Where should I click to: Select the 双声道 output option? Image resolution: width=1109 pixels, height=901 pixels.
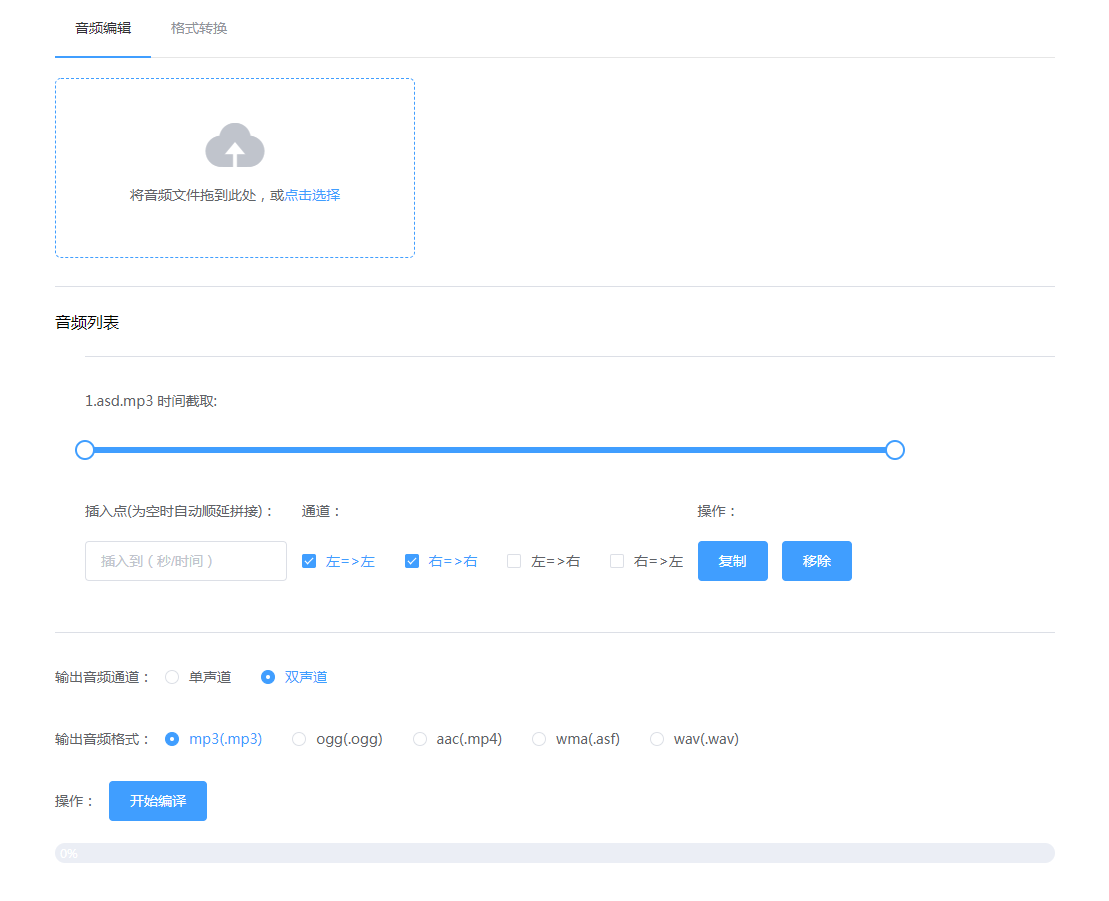click(x=267, y=677)
